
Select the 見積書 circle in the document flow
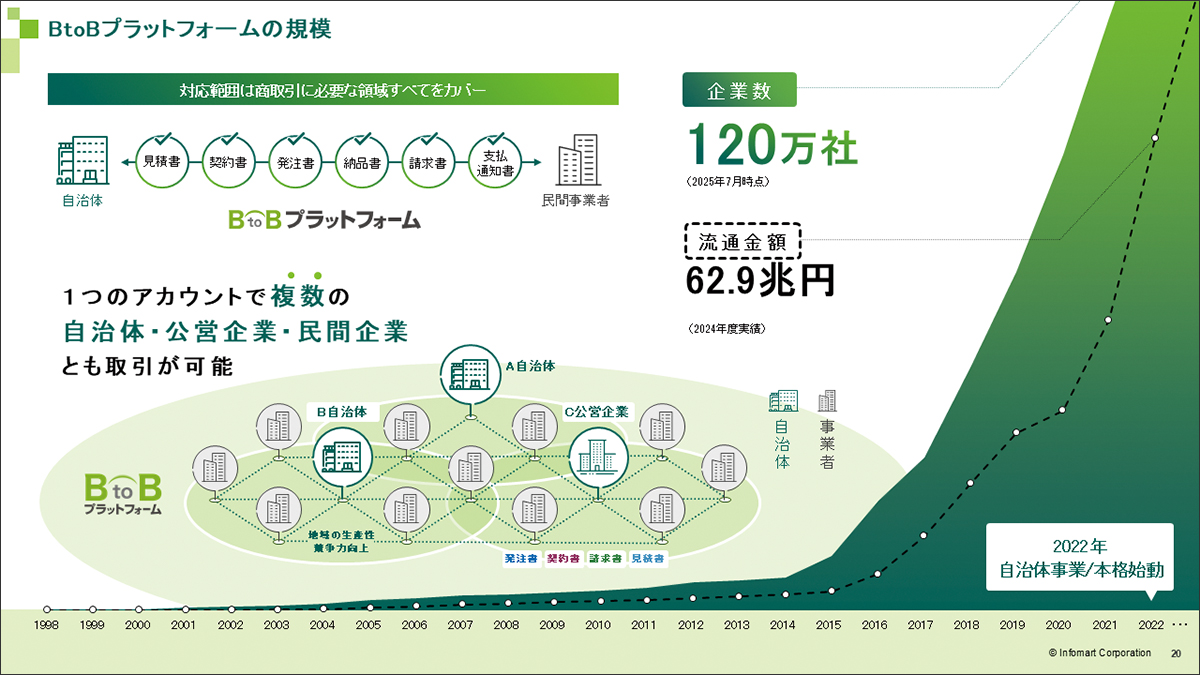tap(162, 161)
